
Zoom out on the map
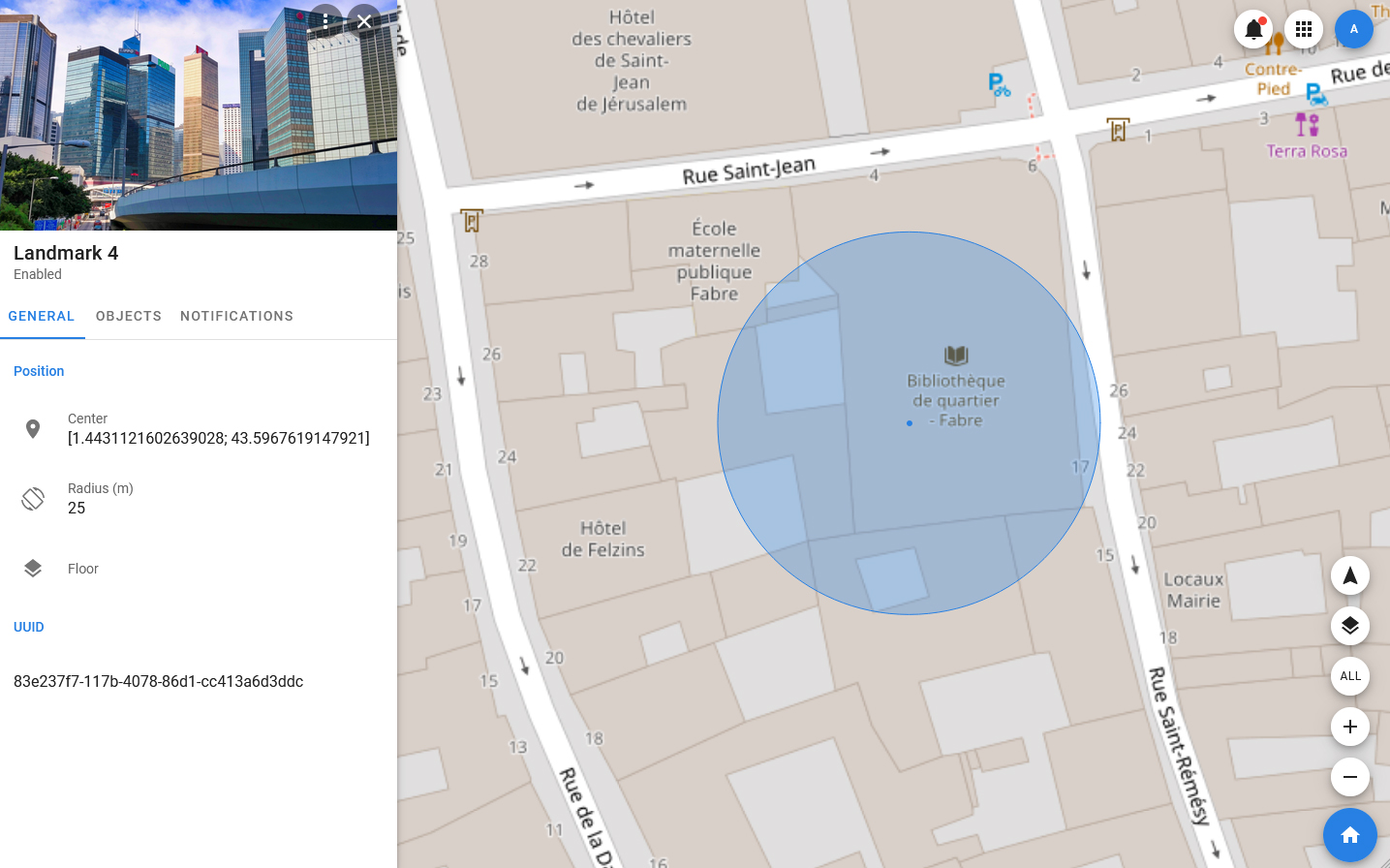1349,777
